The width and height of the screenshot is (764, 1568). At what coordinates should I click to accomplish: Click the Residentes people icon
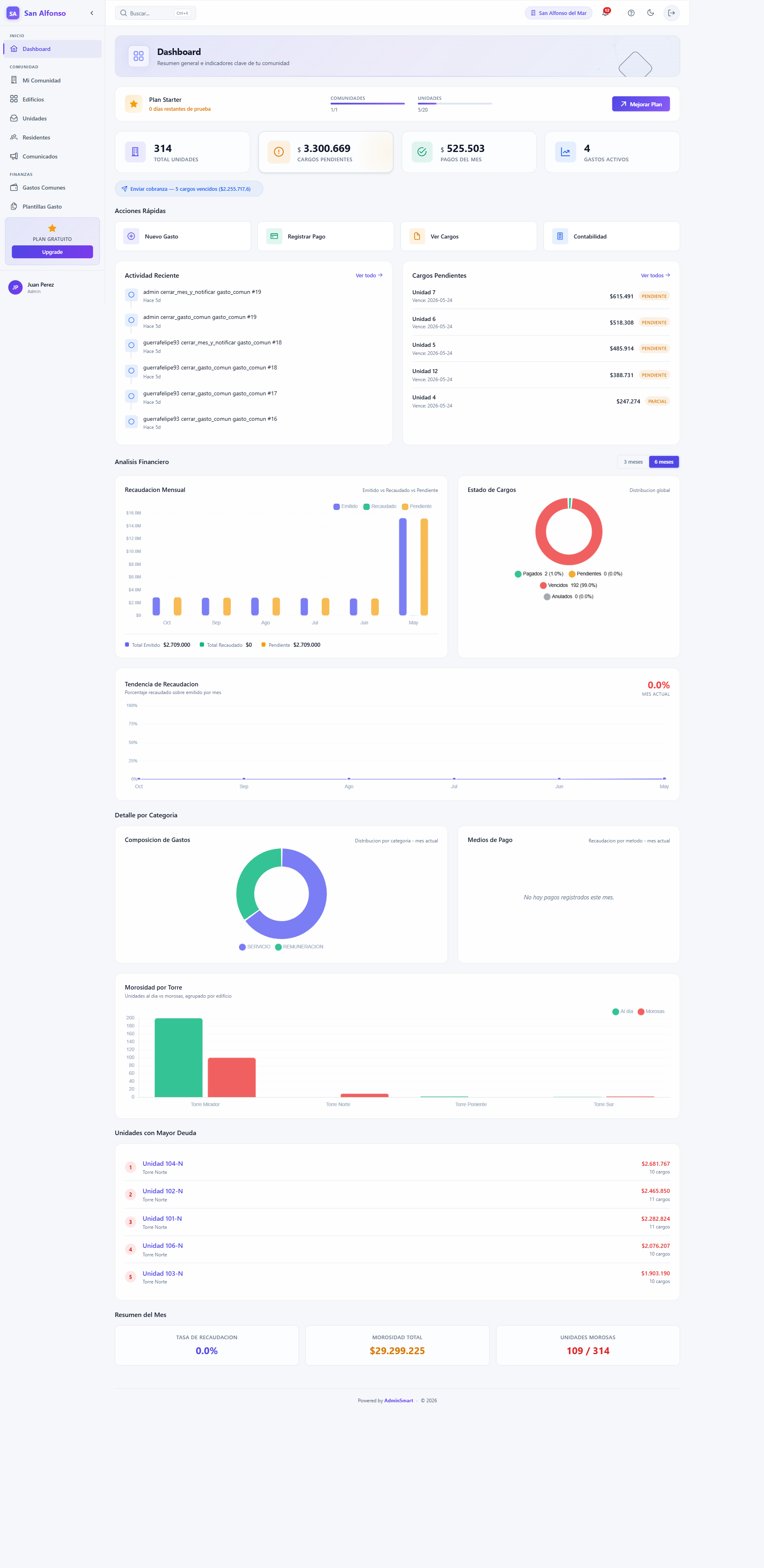pos(14,137)
